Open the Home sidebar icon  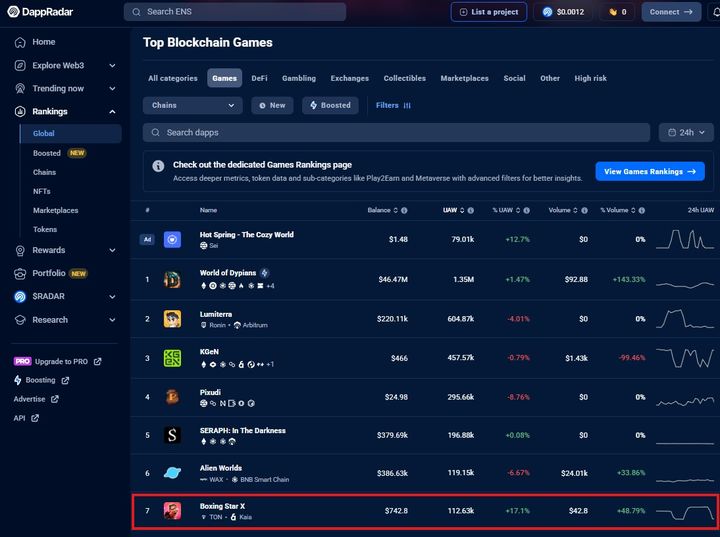(x=20, y=42)
